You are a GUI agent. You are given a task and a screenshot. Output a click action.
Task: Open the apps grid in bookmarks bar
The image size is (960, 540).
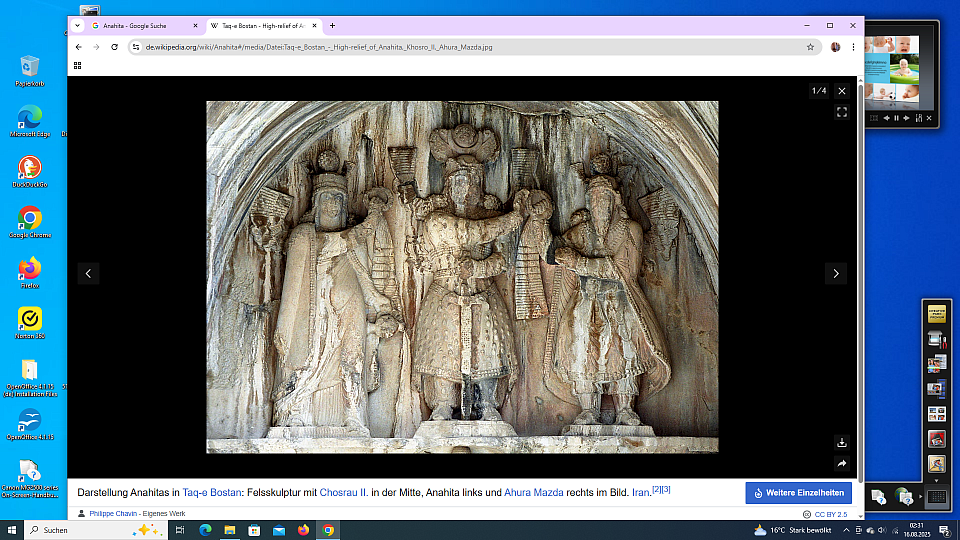point(77,66)
